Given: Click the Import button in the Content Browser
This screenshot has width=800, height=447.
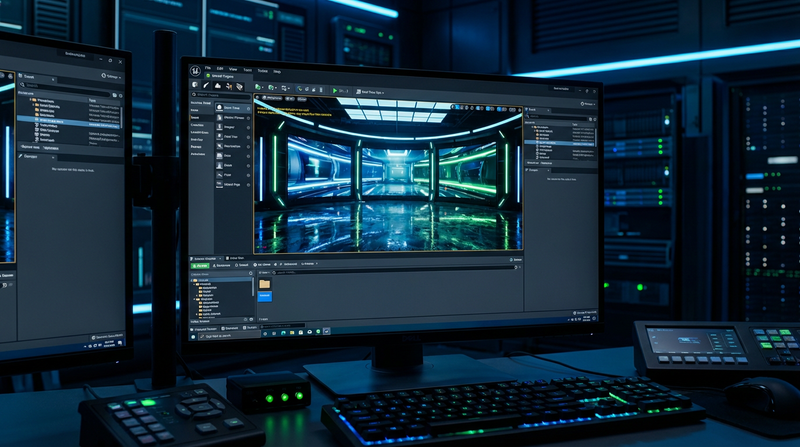Looking at the screenshot, I should tap(221, 265).
